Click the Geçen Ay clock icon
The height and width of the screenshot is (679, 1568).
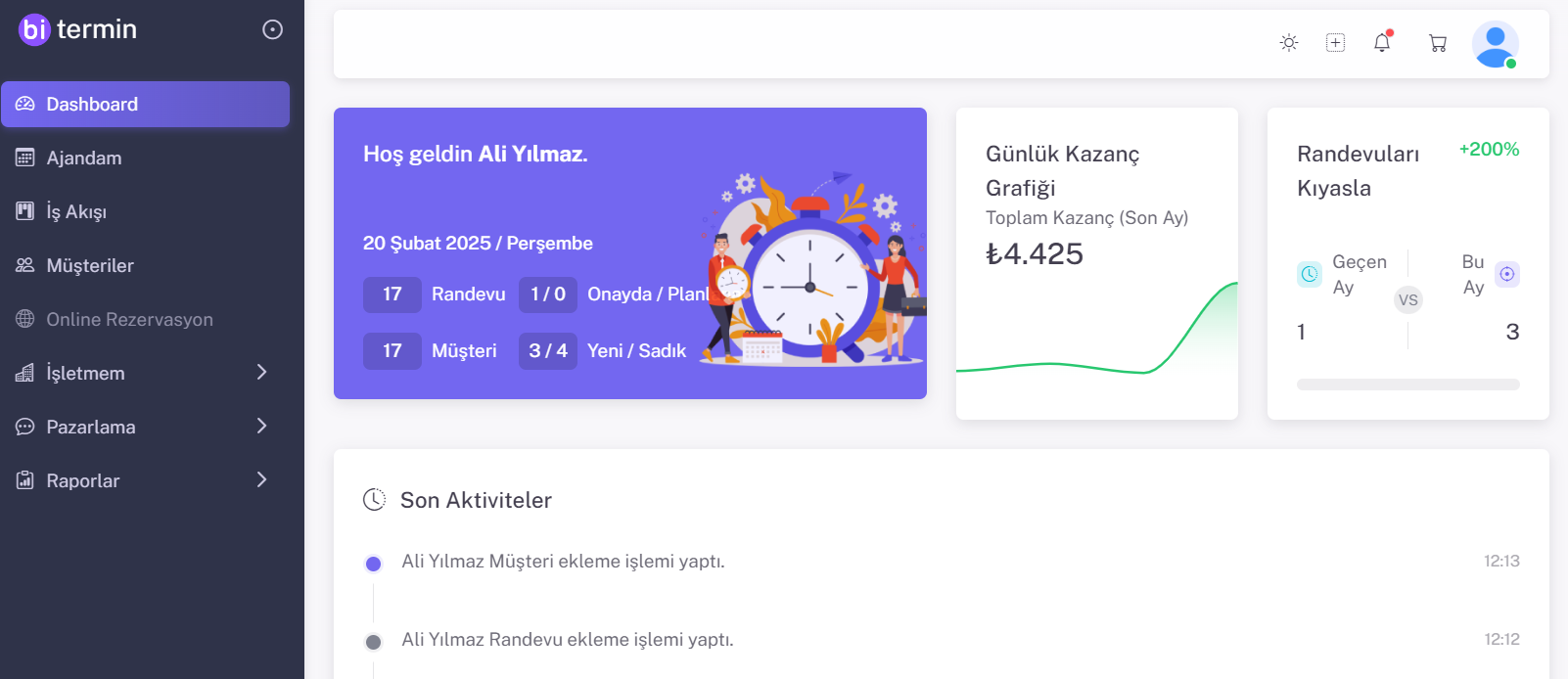[1310, 274]
